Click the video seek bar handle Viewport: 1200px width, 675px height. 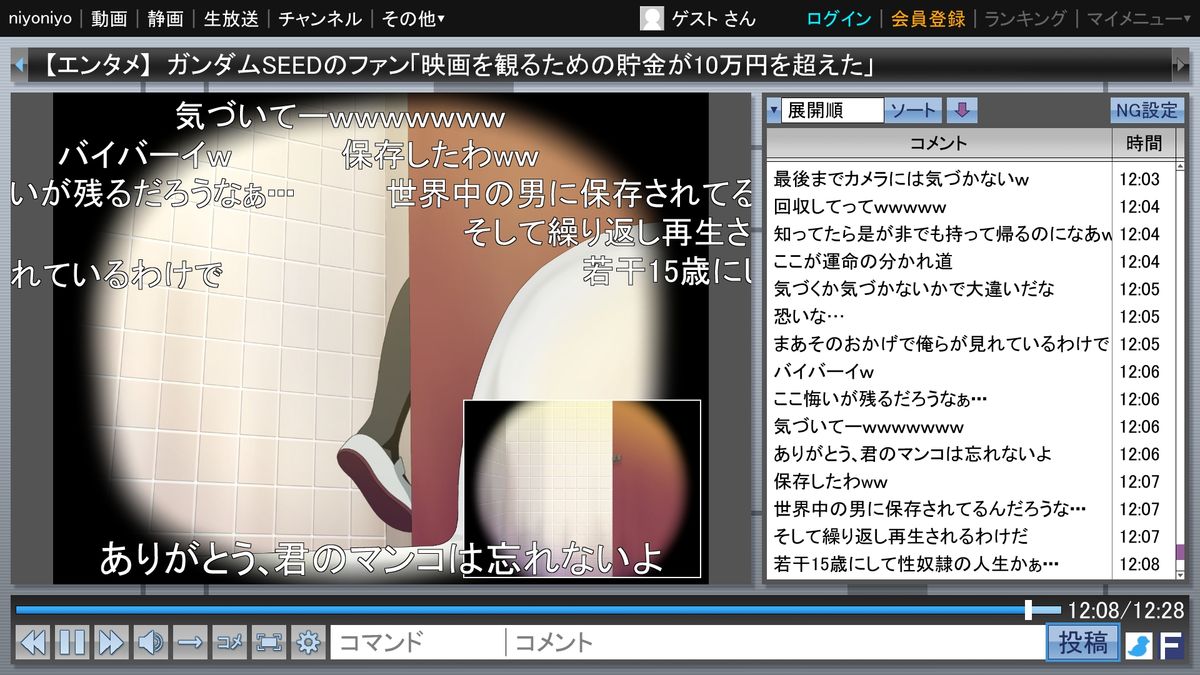[x=1028, y=609]
